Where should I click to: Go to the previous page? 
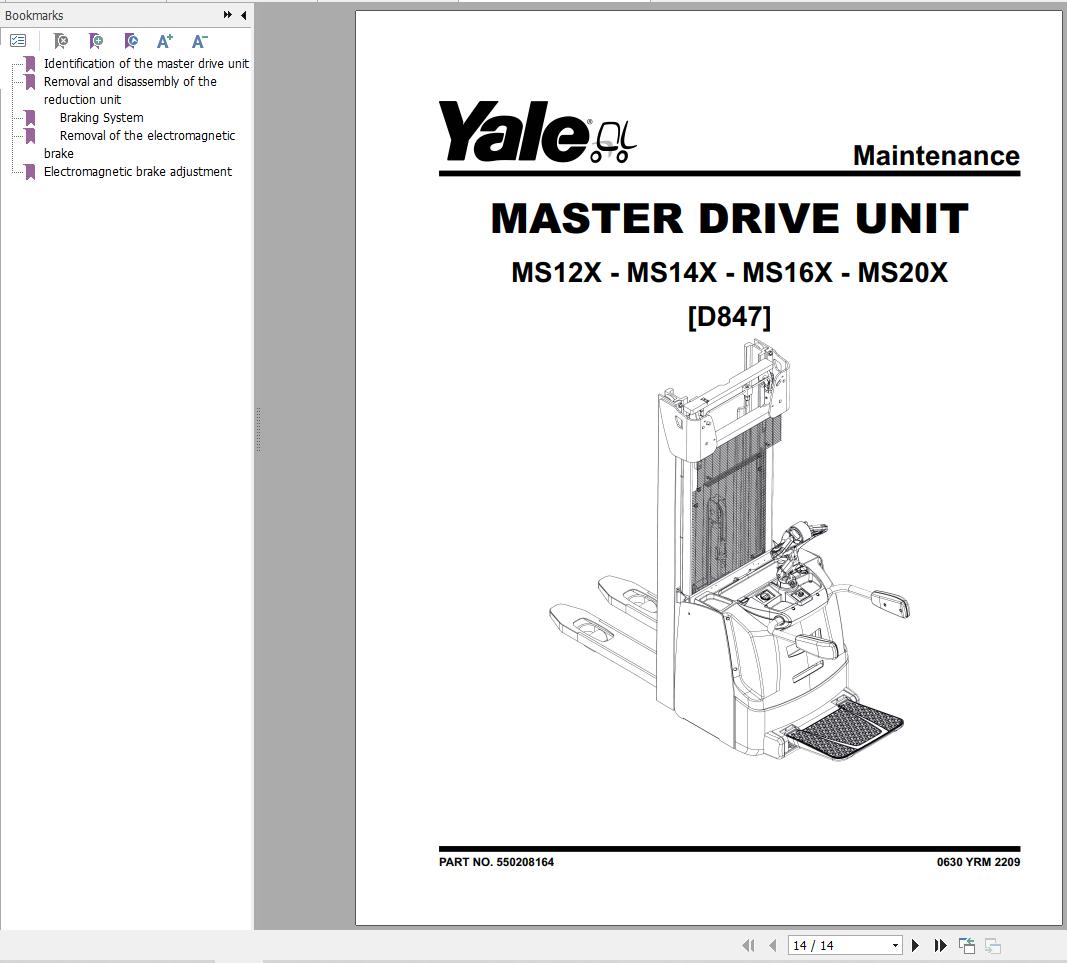click(x=772, y=945)
